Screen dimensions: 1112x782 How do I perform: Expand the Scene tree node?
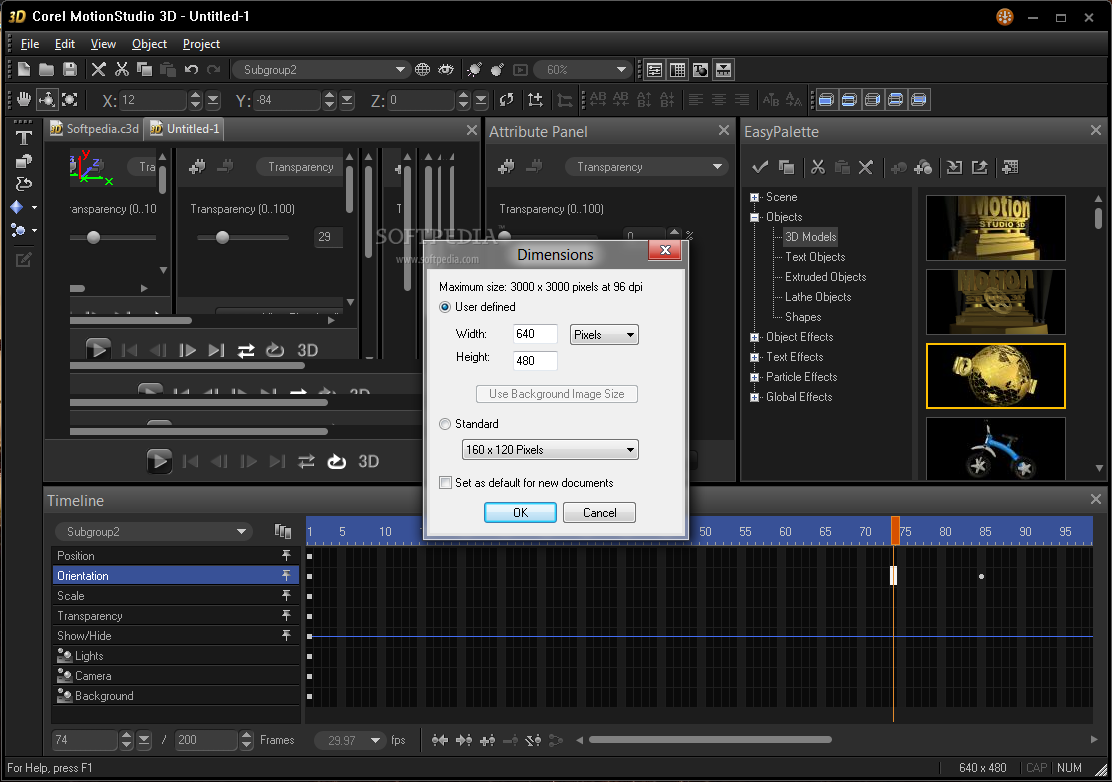[x=755, y=197]
